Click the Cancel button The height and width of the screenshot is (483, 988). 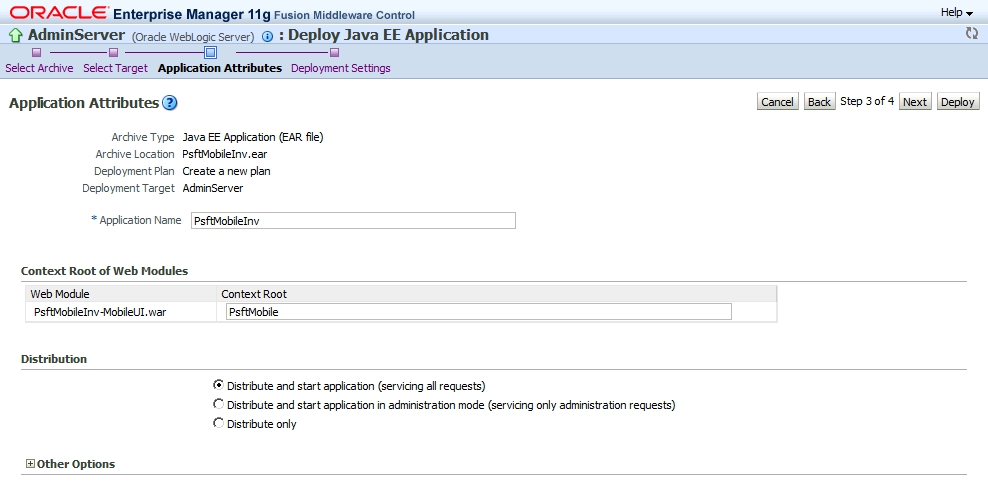pos(778,101)
